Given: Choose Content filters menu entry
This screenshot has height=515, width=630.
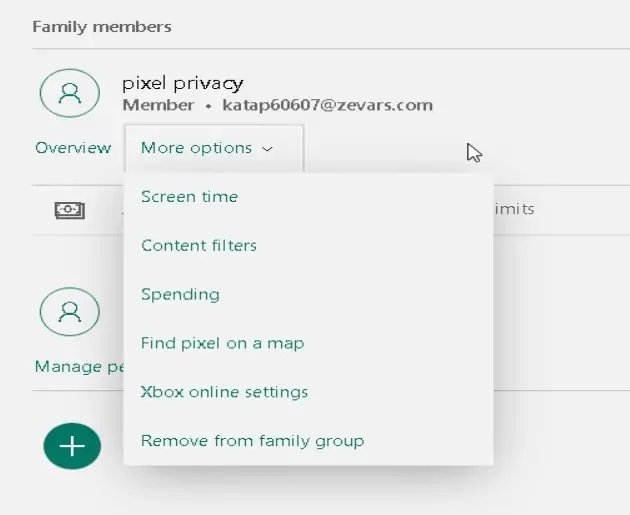Looking at the screenshot, I should click(199, 245).
